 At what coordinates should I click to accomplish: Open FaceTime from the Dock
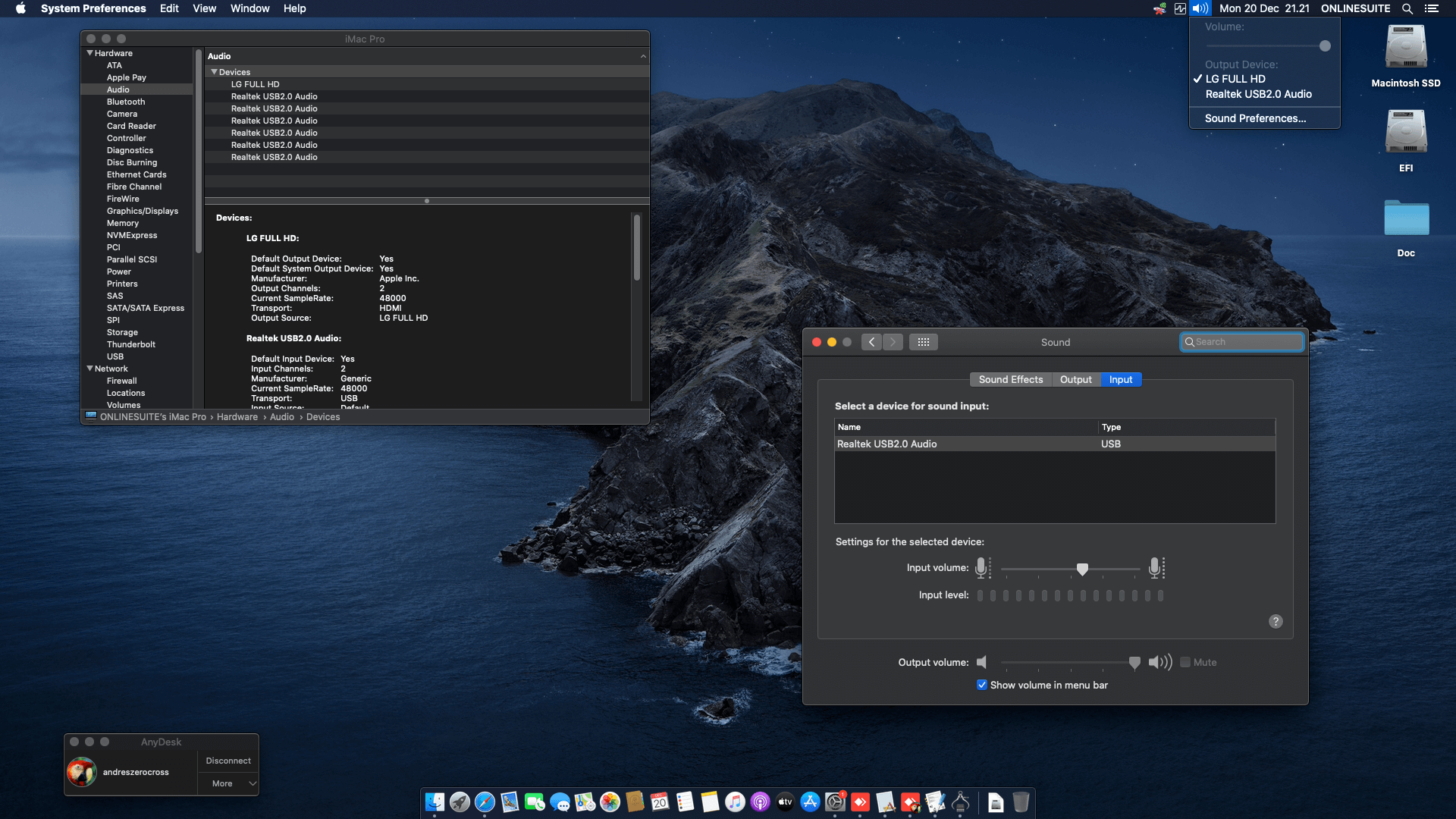[535, 802]
